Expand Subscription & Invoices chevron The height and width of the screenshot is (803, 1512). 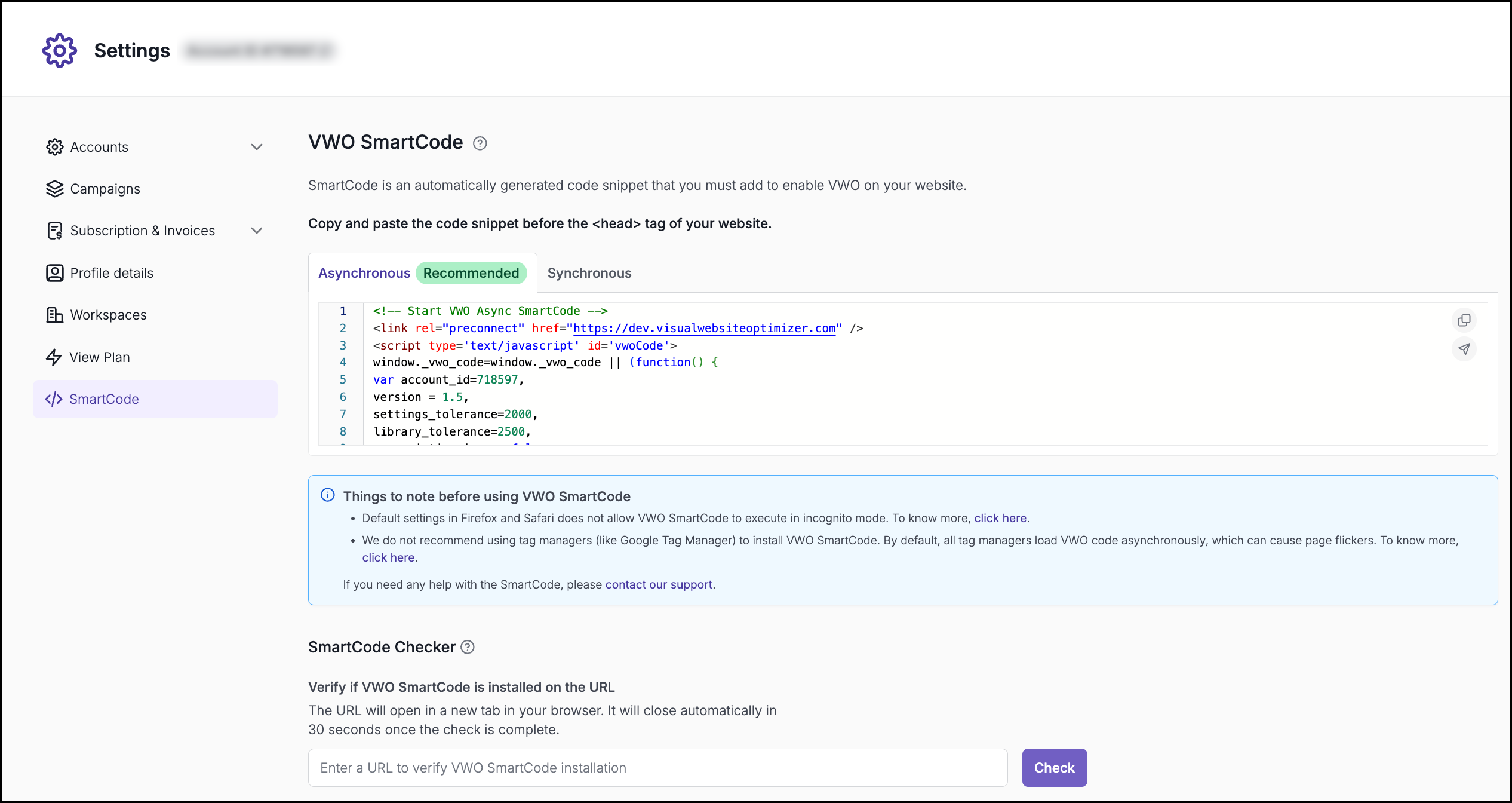pyautogui.click(x=257, y=231)
